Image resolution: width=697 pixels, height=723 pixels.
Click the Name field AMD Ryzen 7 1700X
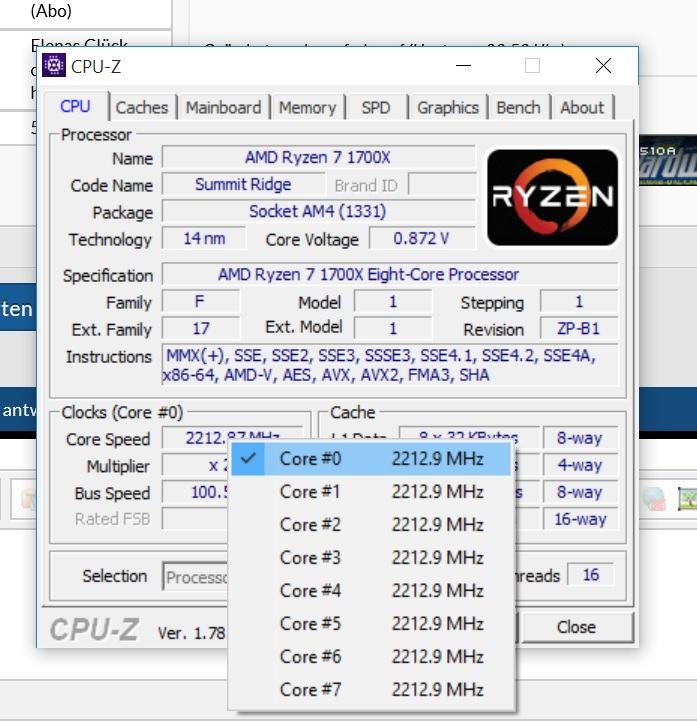(318, 158)
